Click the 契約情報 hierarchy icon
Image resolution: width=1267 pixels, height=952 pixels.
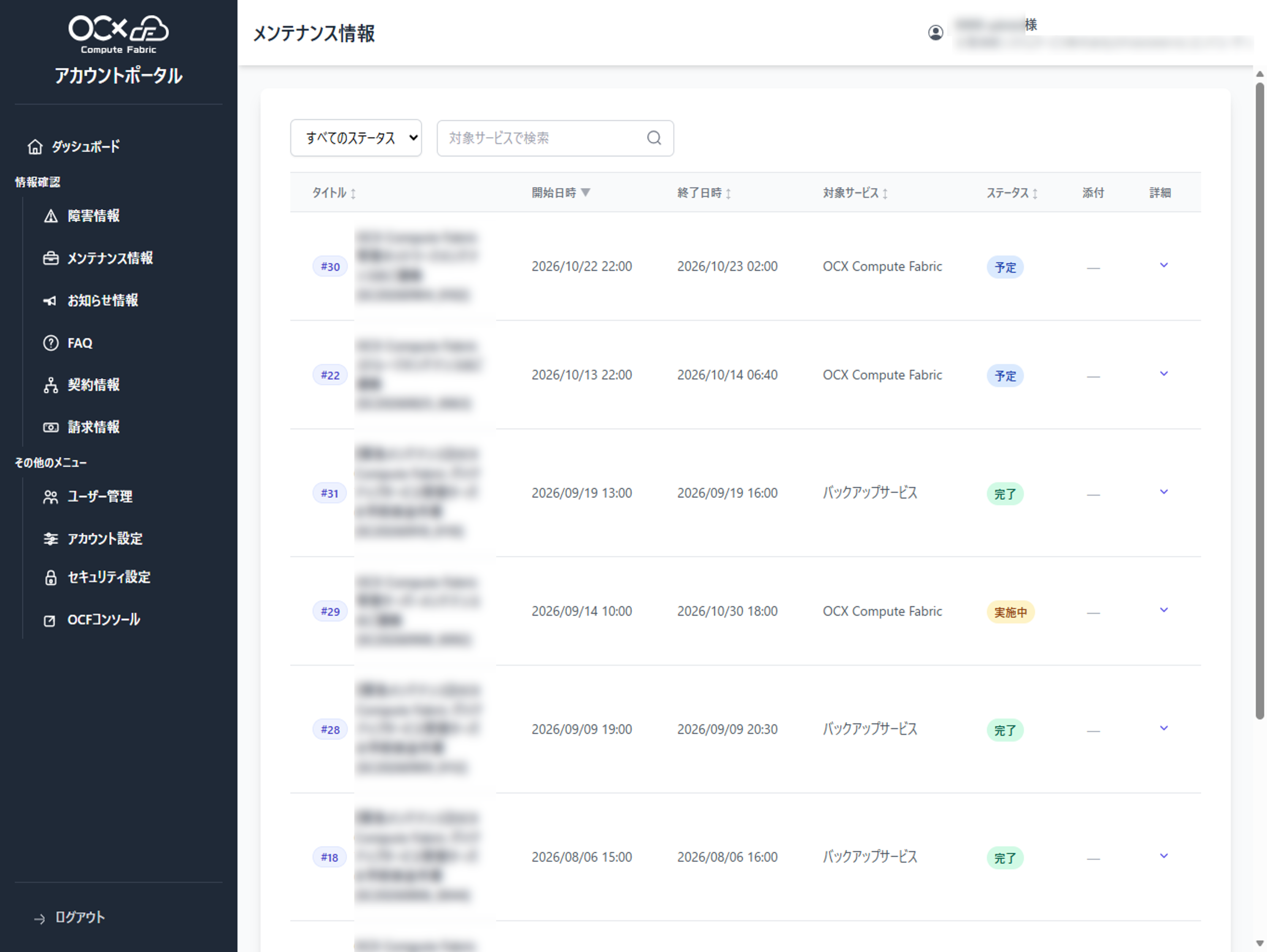click(x=51, y=385)
